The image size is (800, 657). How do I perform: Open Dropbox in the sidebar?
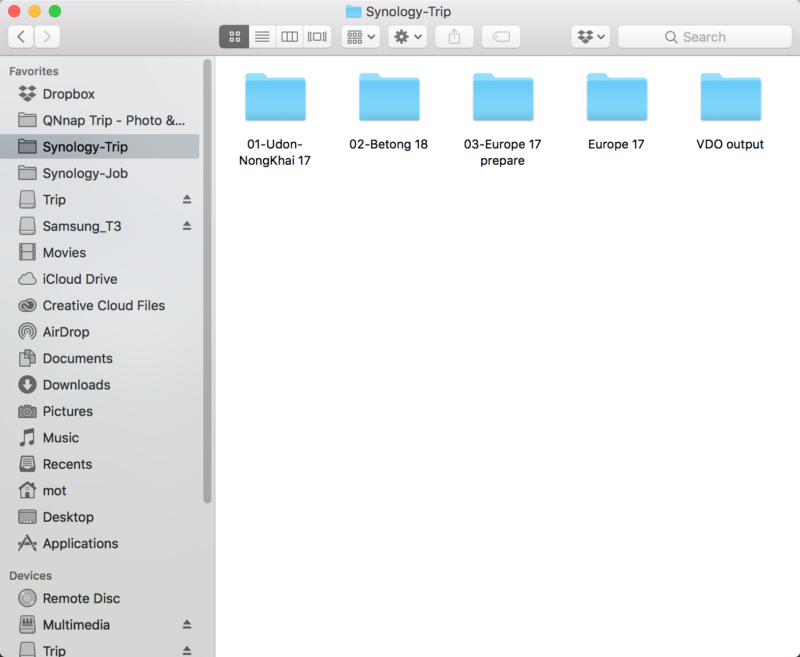click(100, 94)
